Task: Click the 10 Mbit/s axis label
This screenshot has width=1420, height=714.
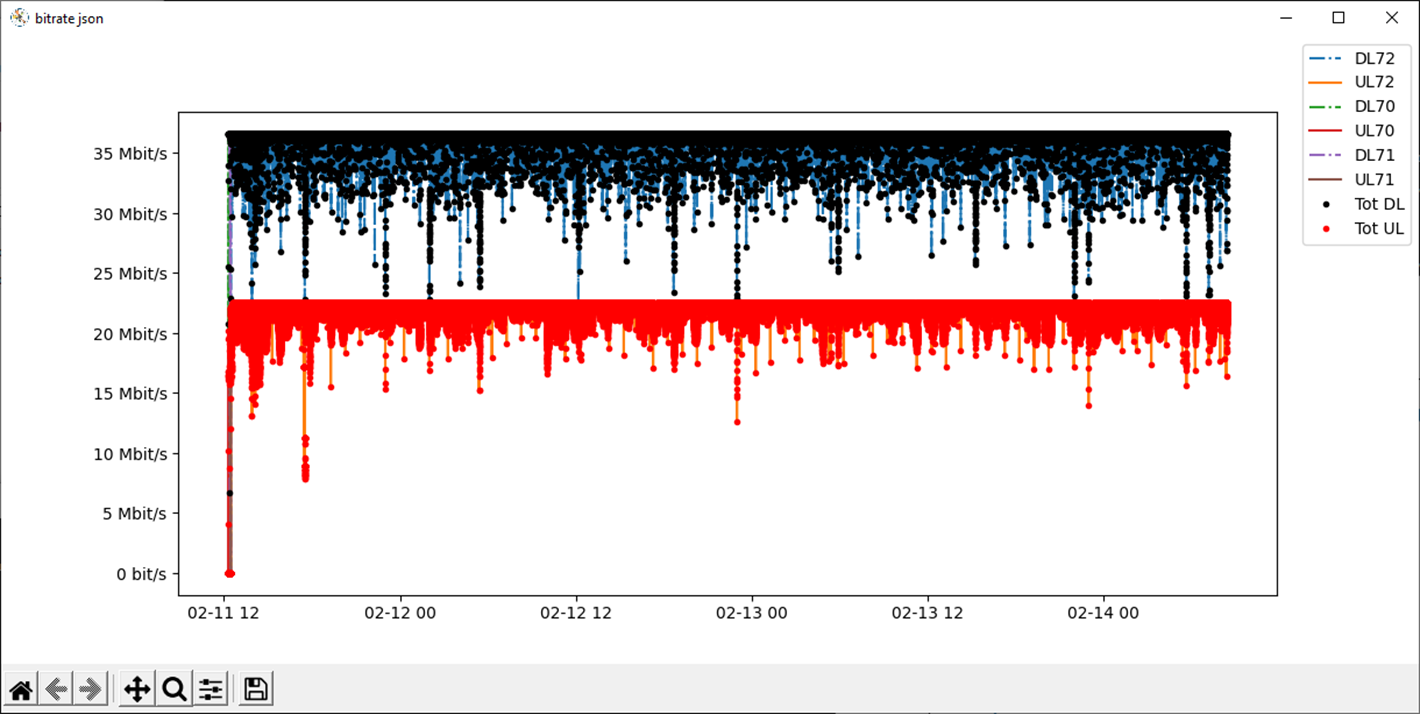Action: [130, 454]
